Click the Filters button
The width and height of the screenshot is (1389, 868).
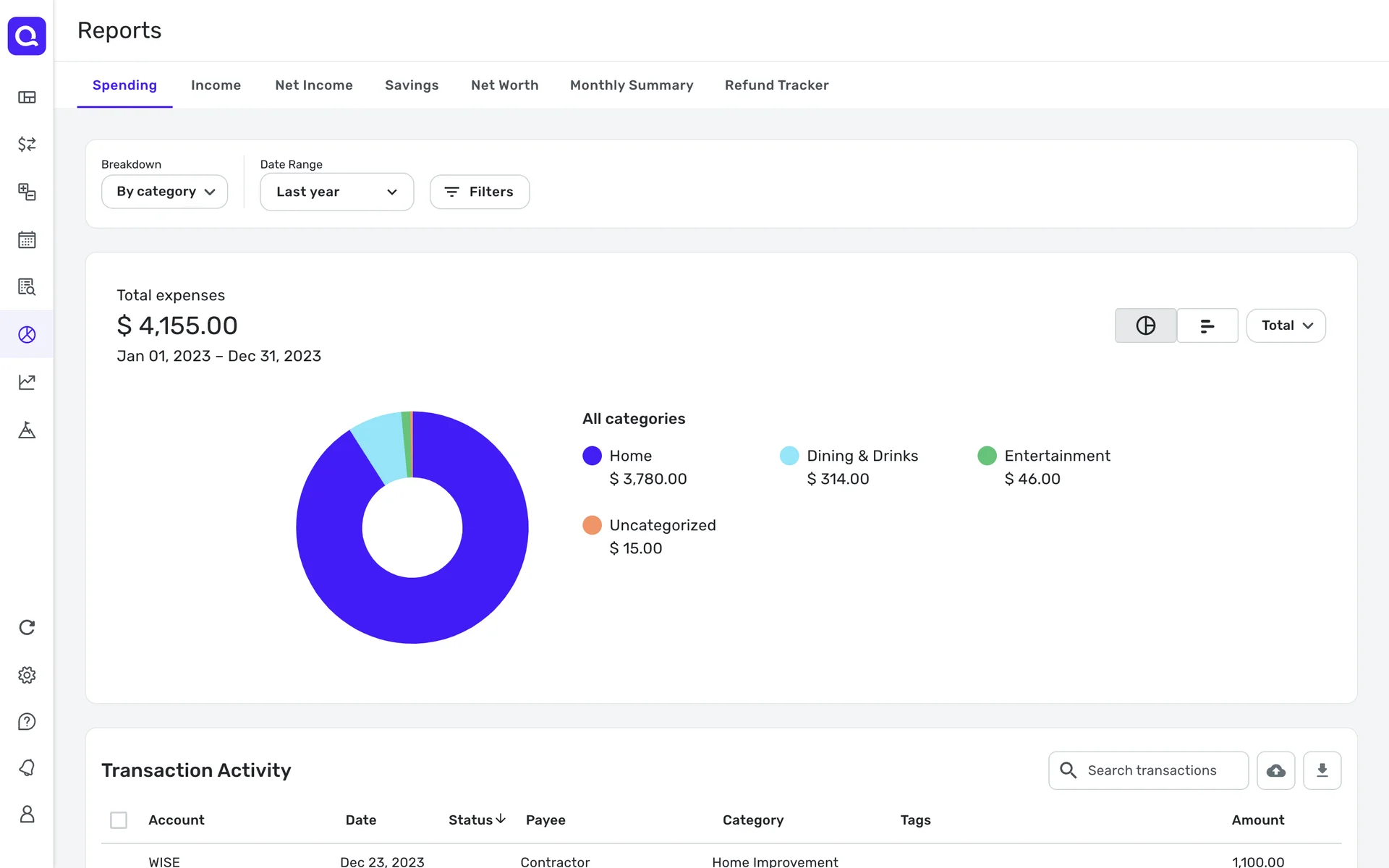pyautogui.click(x=479, y=192)
